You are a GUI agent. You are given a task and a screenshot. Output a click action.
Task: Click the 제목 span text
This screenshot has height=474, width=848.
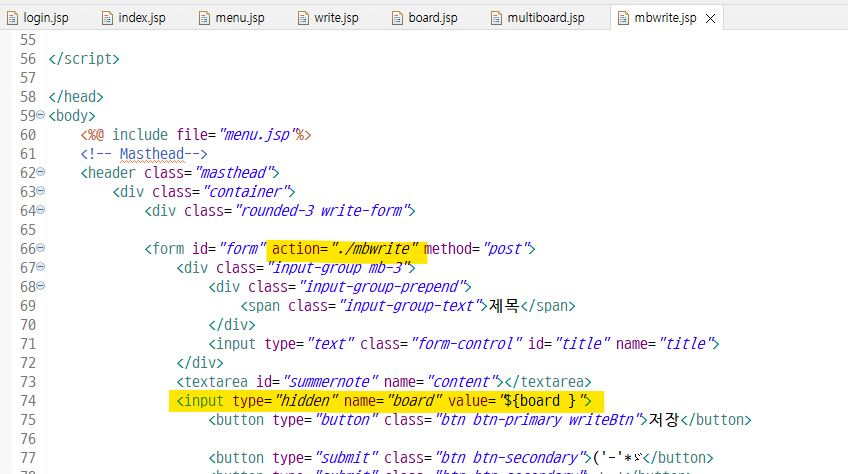click(x=504, y=306)
